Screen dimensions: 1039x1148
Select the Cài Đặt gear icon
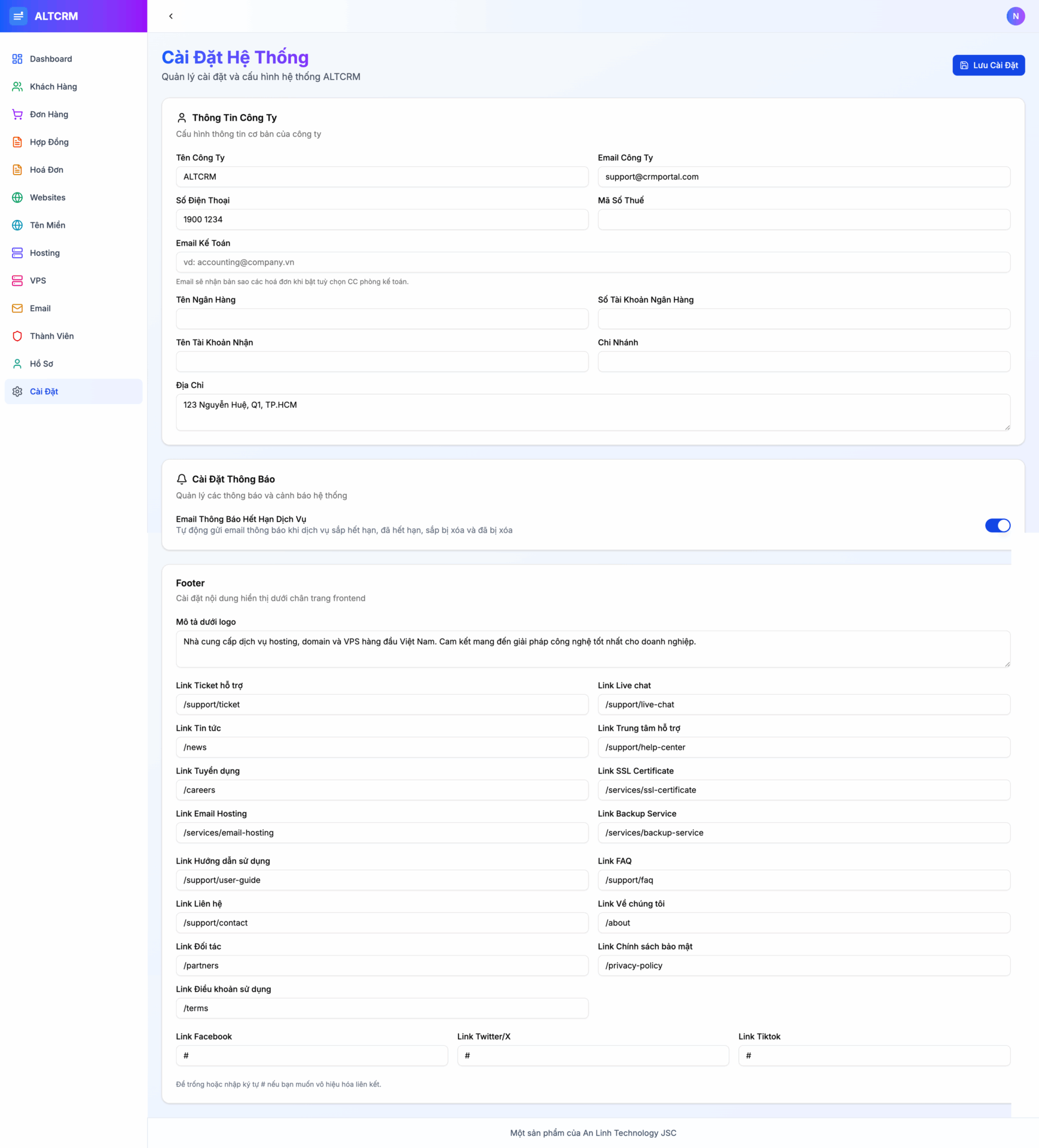17,391
